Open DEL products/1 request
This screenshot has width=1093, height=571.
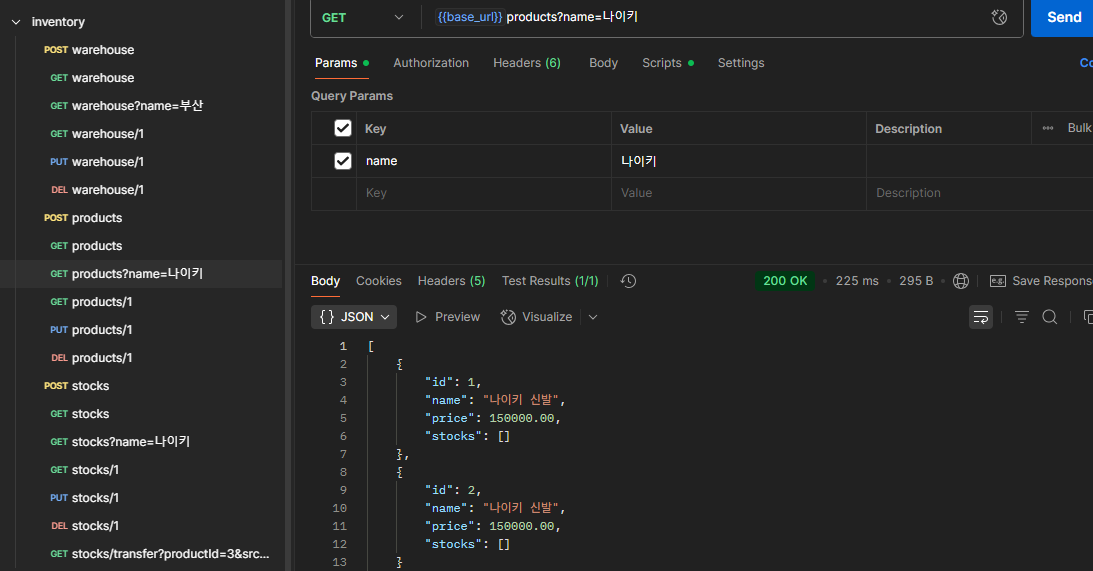[91, 358]
